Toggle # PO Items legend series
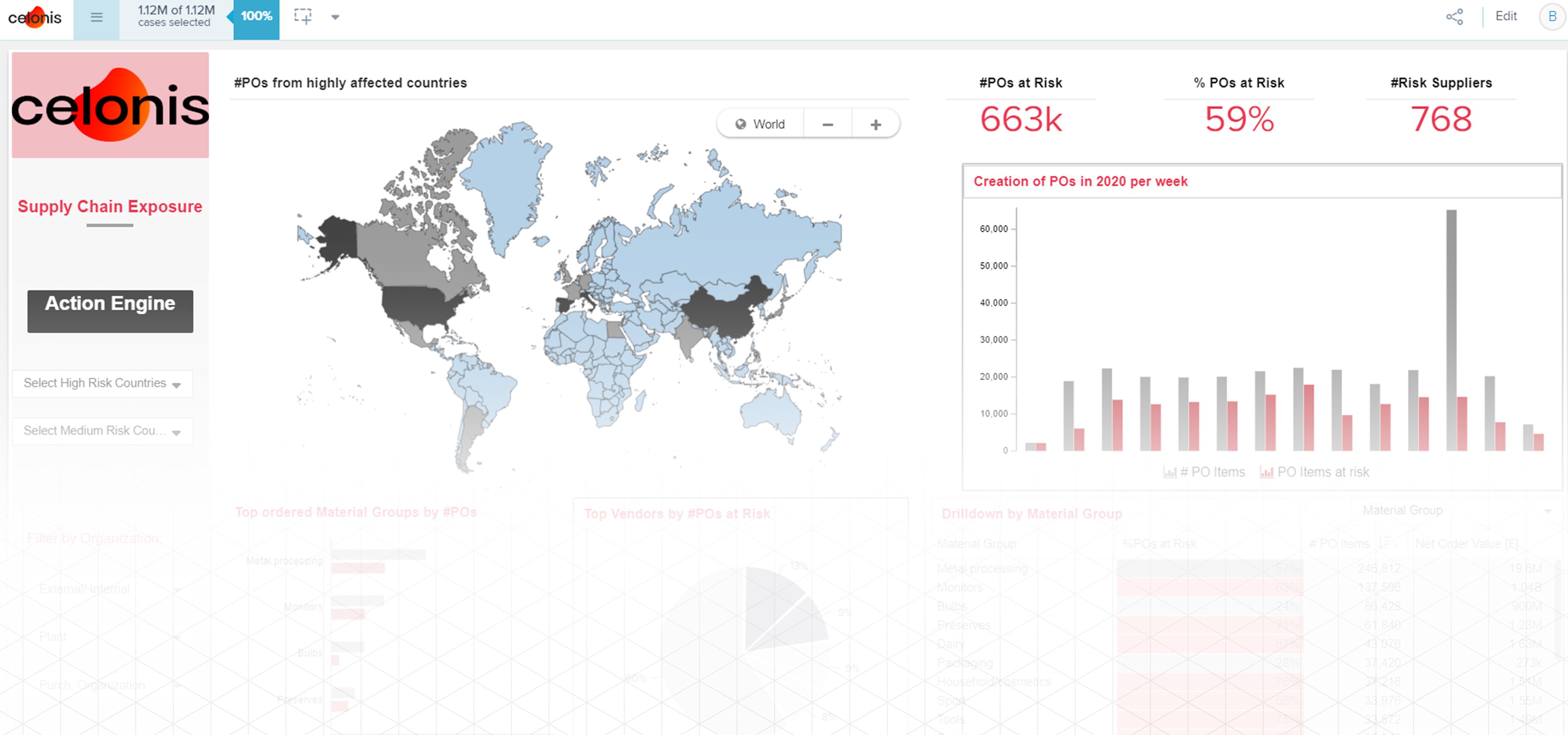This screenshot has width=1568, height=735. (x=1204, y=472)
